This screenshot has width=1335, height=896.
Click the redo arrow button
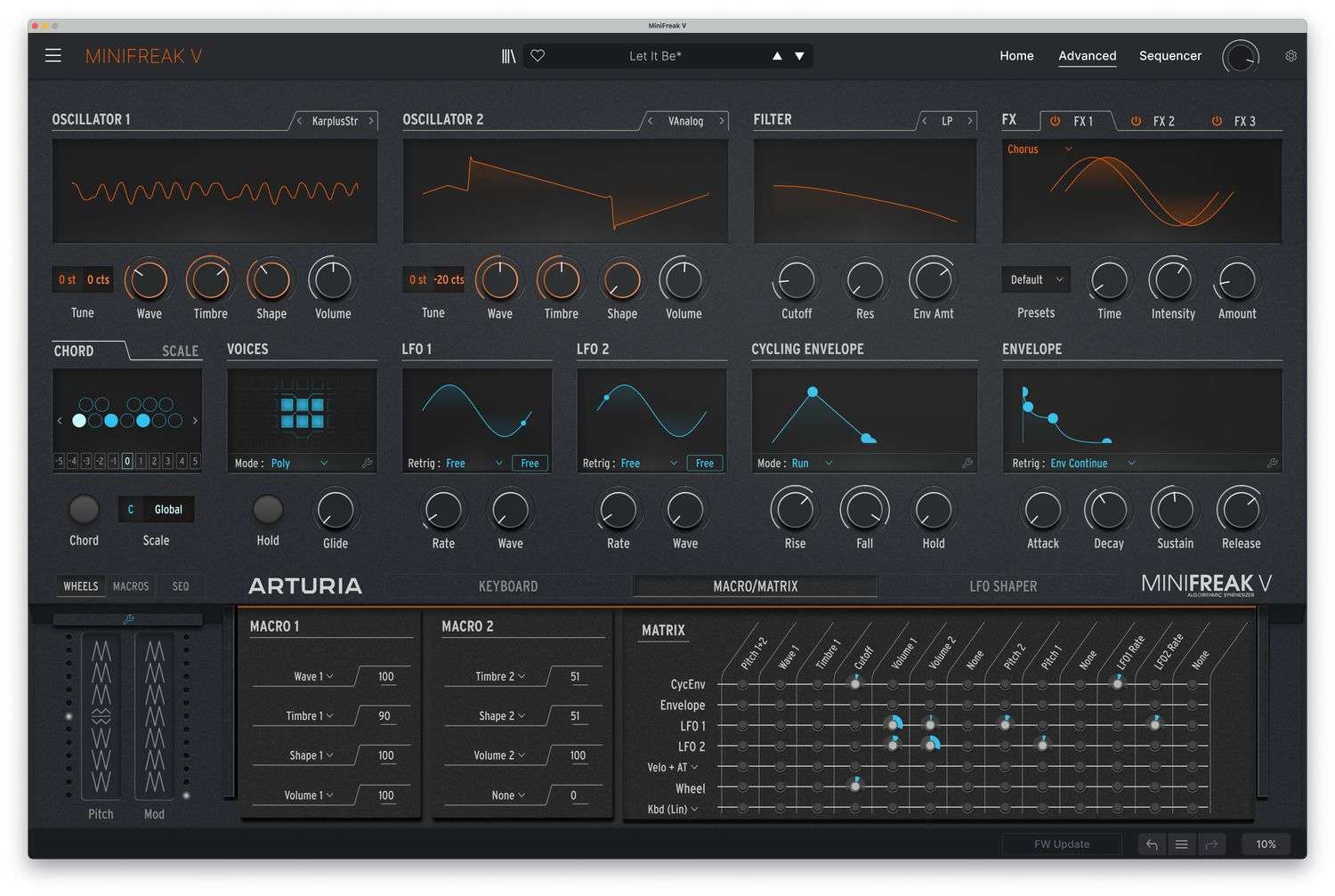coord(1211,844)
